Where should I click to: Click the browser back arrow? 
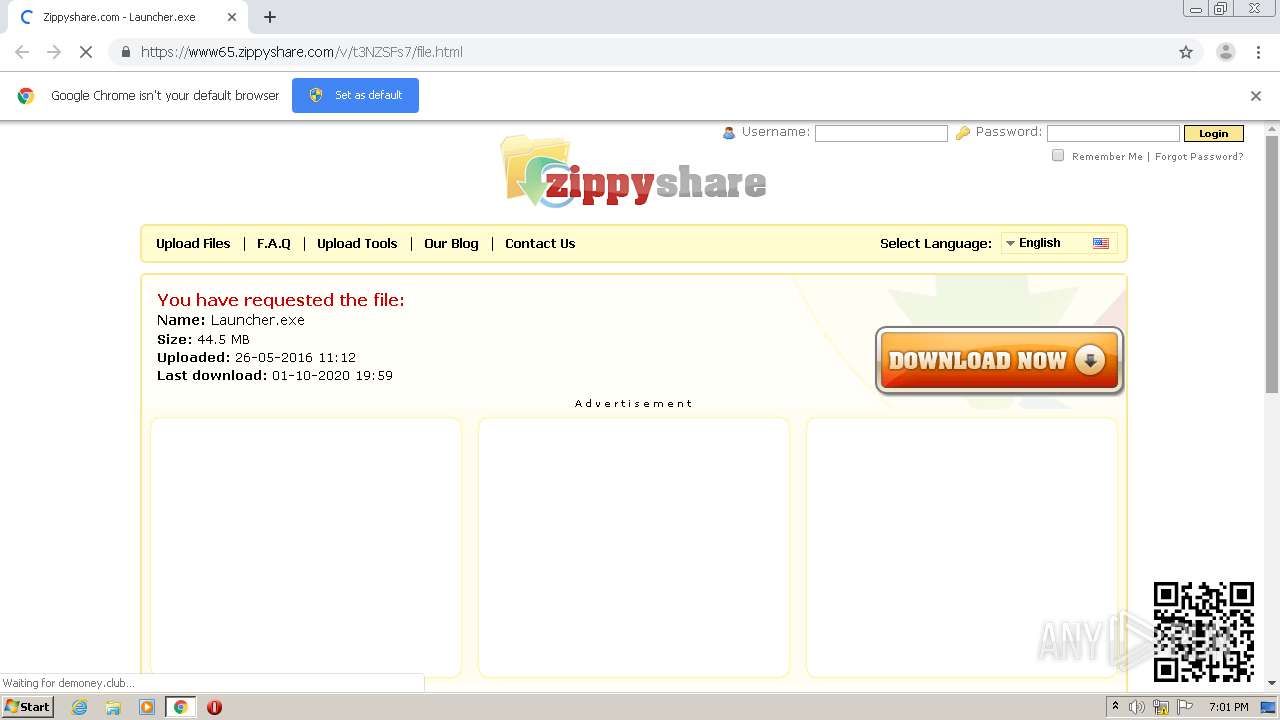pyautogui.click(x=22, y=52)
